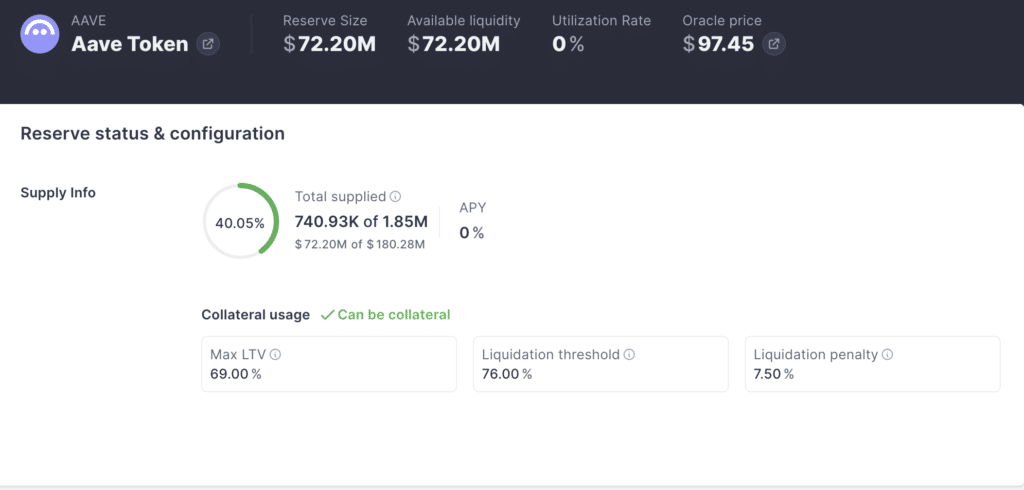This screenshot has width=1024, height=490.
Task: Click info icon beside Total supplied
Action: [x=395, y=197]
